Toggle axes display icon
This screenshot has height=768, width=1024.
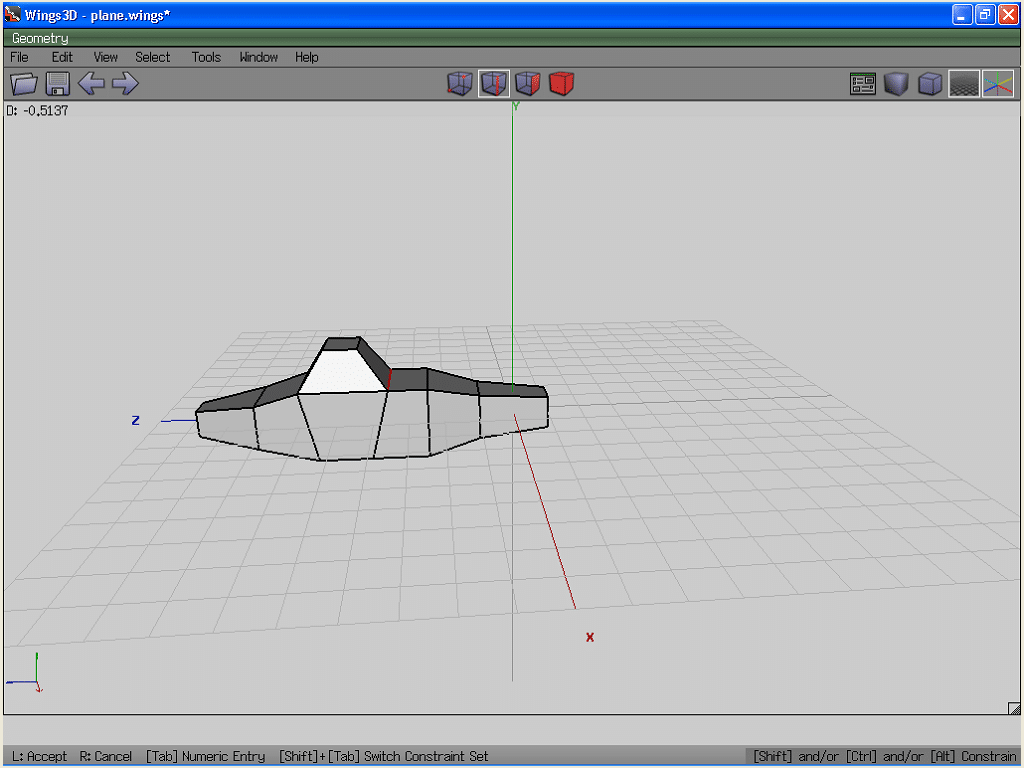pos(998,84)
